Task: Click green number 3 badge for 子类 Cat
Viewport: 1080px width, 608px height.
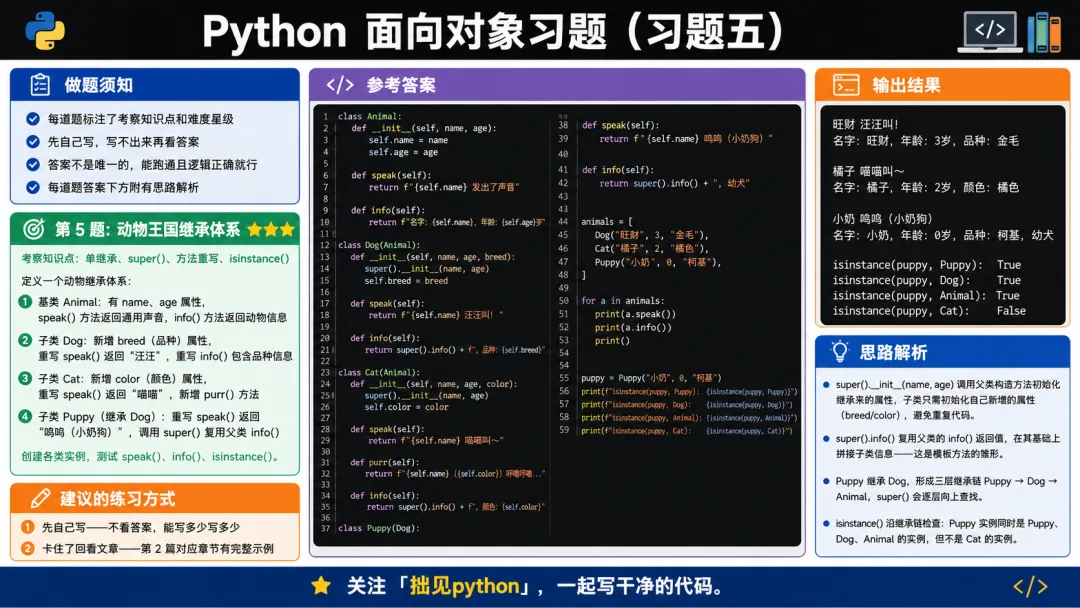Action: click(25, 378)
